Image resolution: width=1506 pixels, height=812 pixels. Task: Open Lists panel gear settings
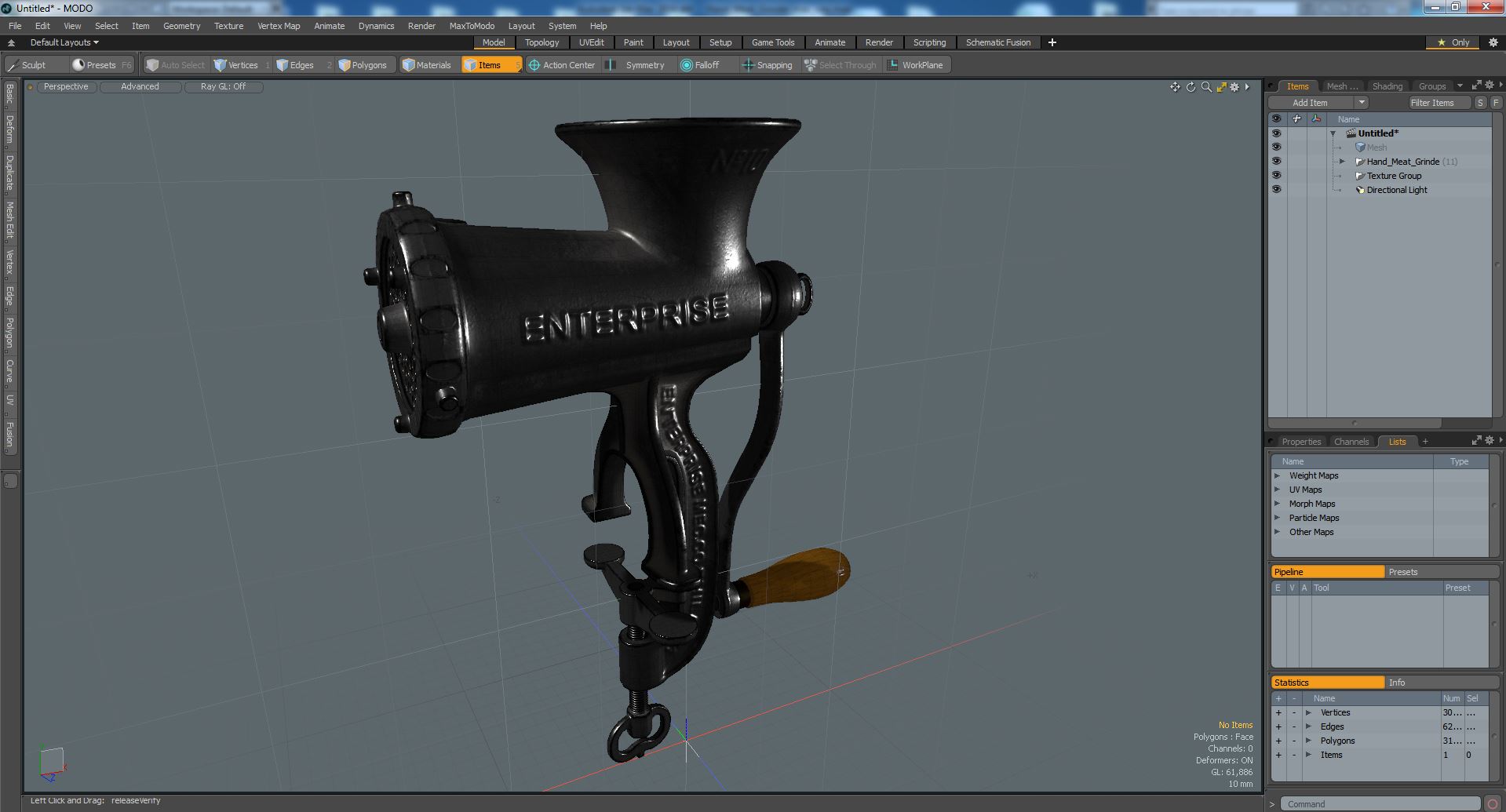coord(1489,440)
